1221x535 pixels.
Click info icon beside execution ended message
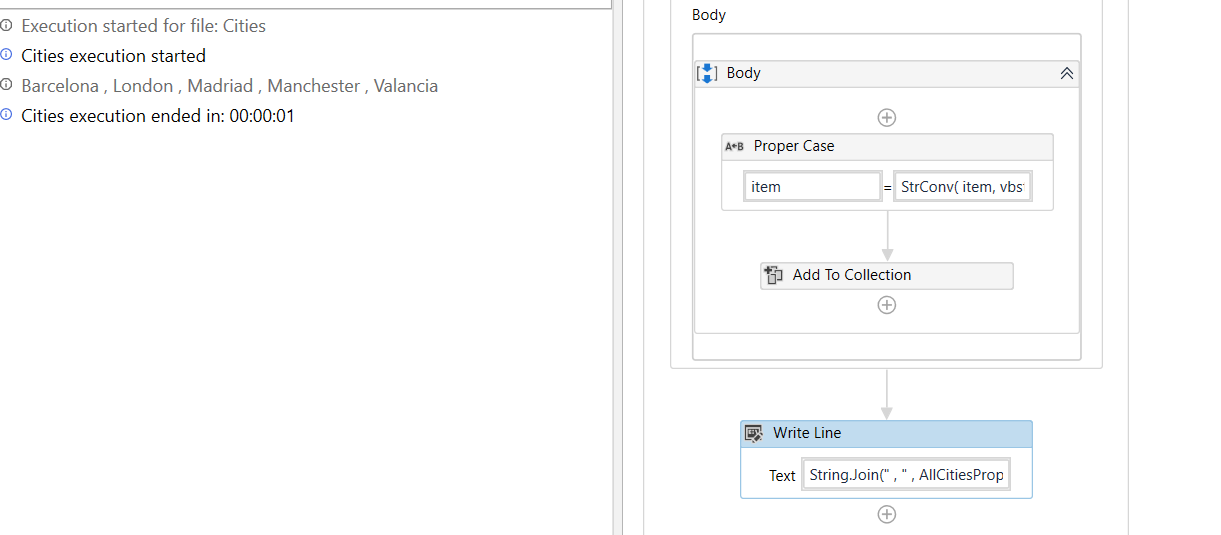pos(6,115)
